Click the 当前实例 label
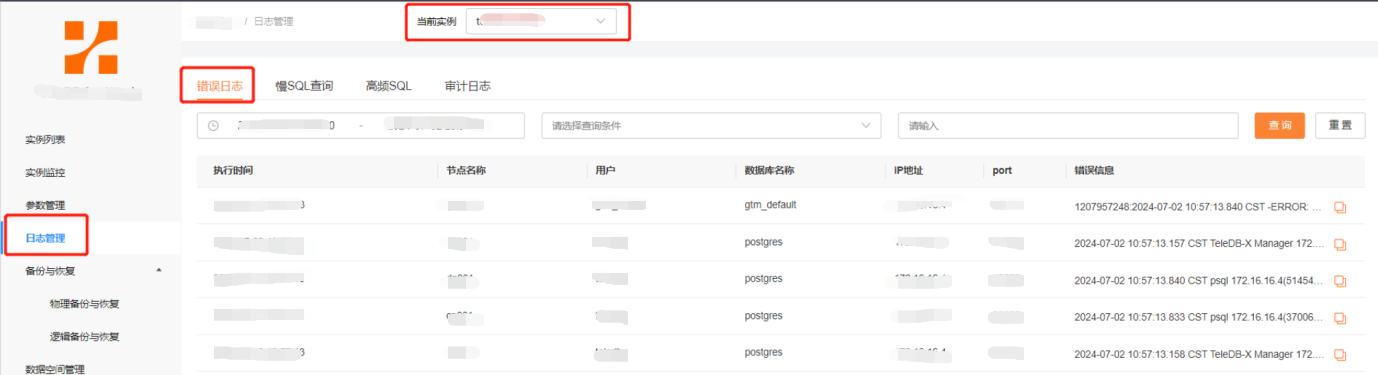Image resolution: width=1378 pixels, height=375 pixels. [x=436, y=21]
